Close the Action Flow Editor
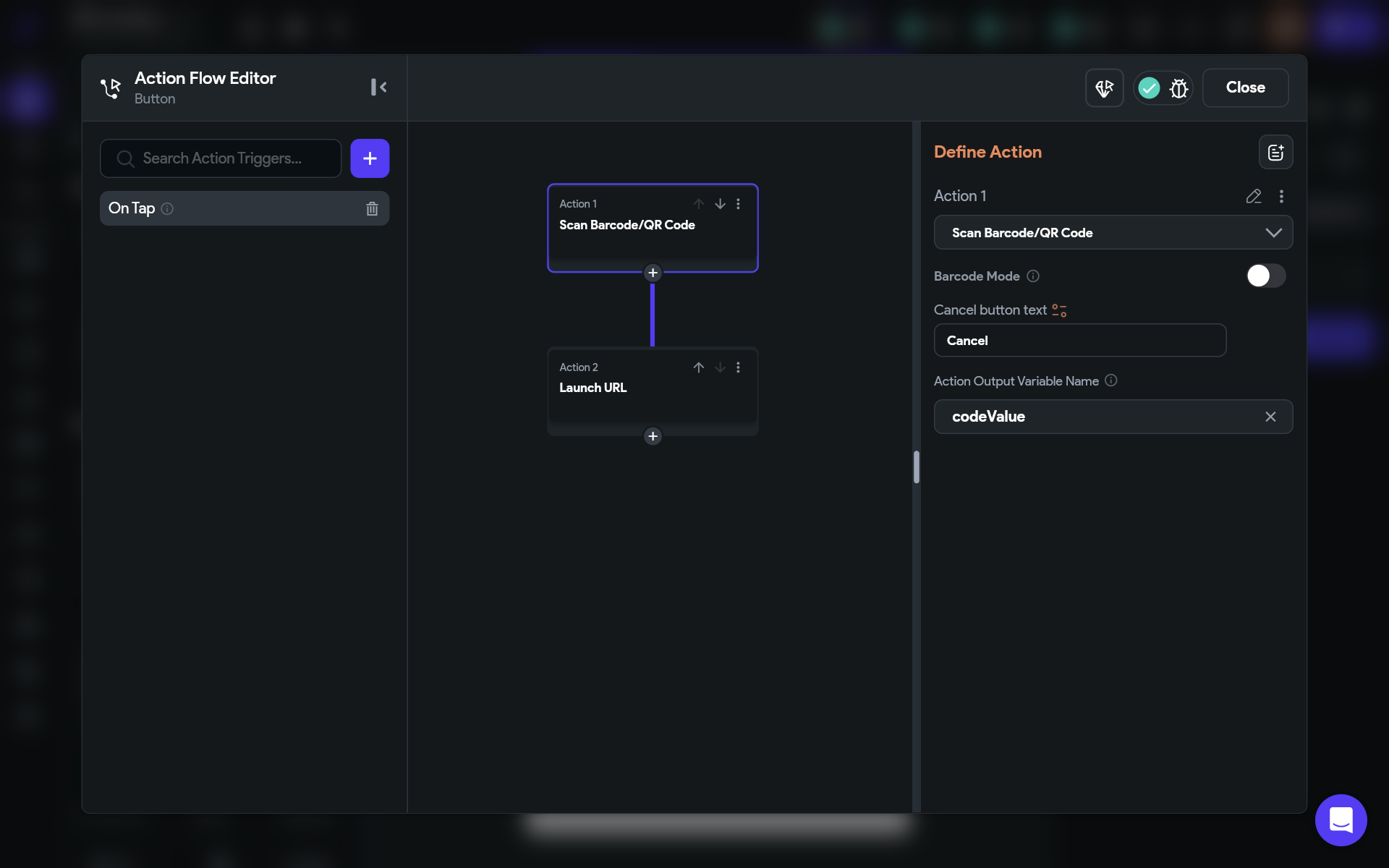This screenshot has width=1389, height=868. click(x=1244, y=88)
